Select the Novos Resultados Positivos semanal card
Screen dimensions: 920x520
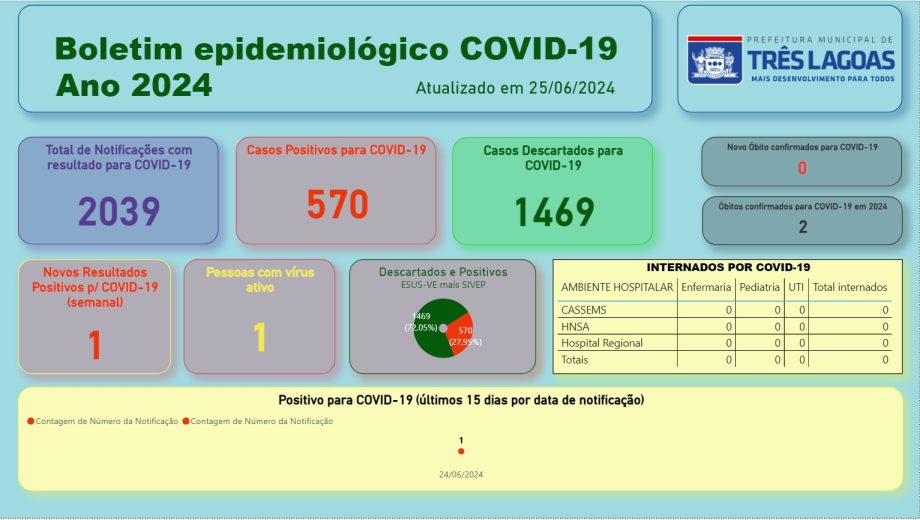click(x=94, y=317)
